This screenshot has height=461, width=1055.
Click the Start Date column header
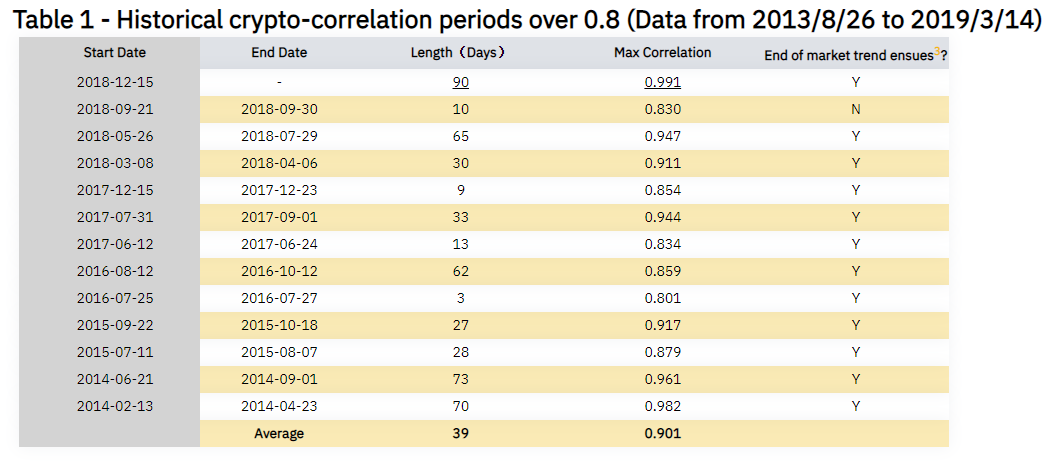[109, 53]
